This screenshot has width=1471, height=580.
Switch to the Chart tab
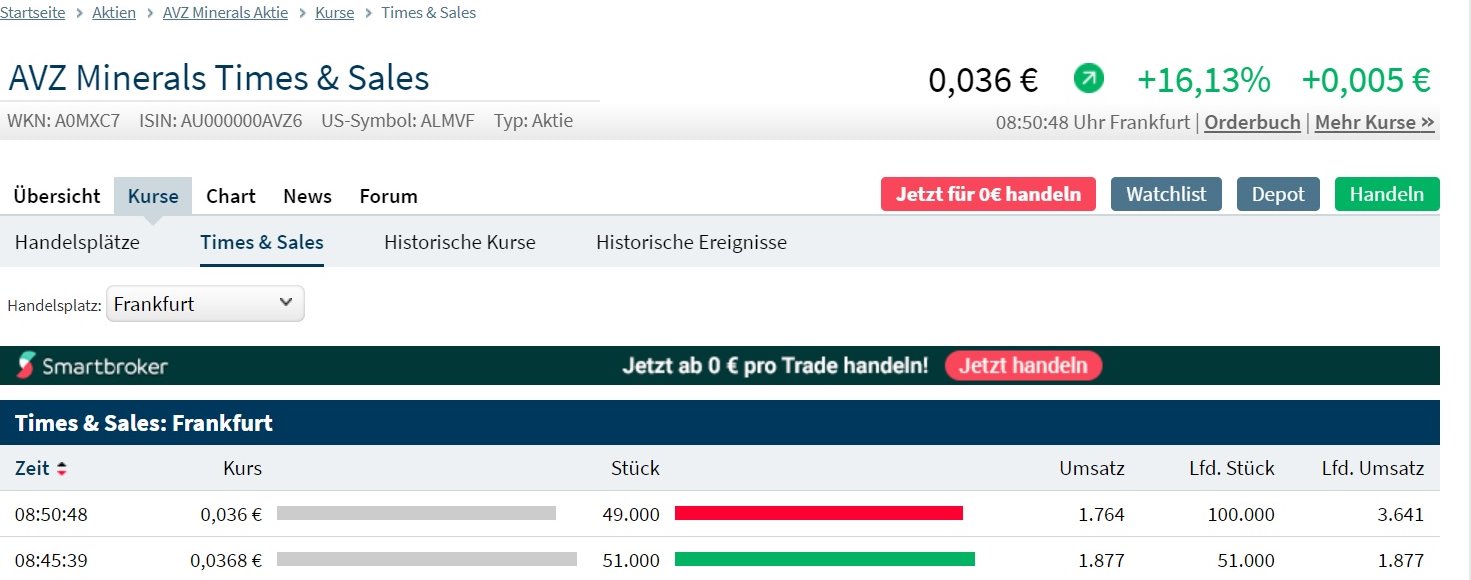click(x=230, y=196)
